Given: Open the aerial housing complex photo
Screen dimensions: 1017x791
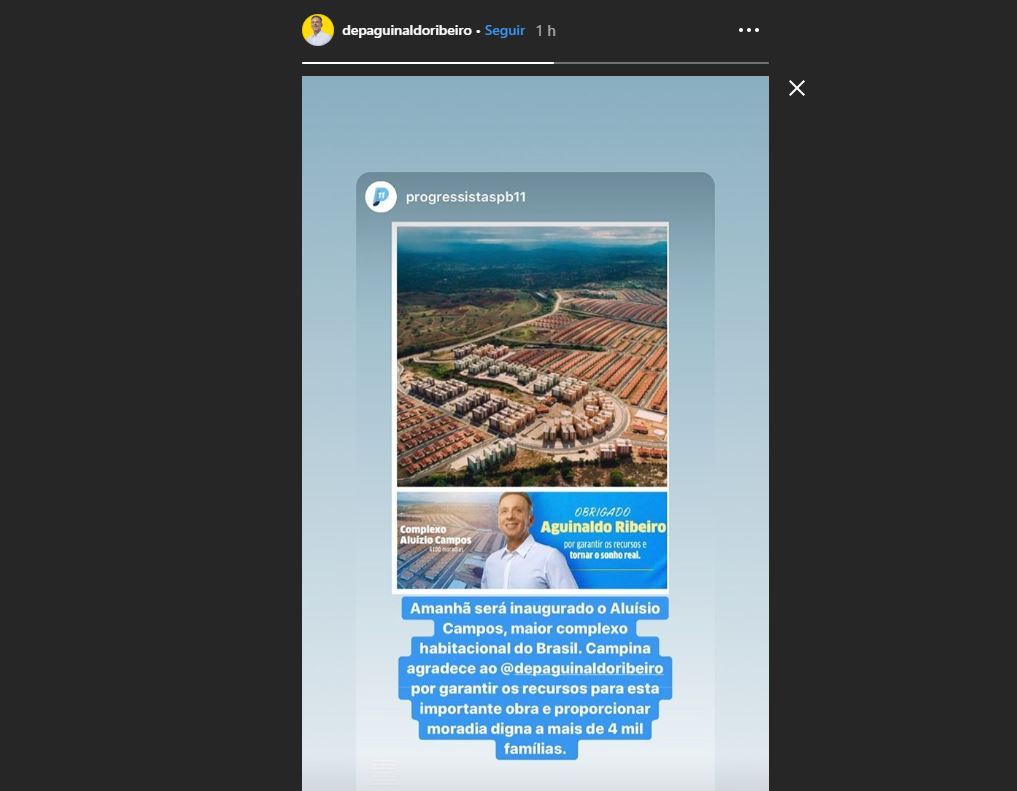Looking at the screenshot, I should 532,355.
